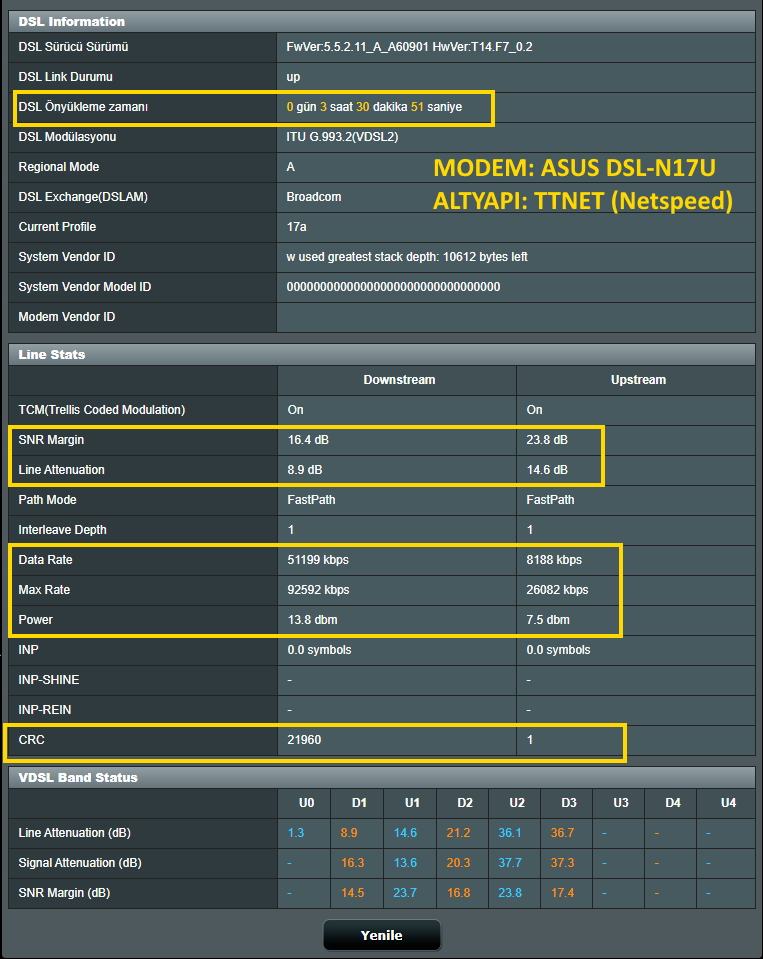Click D3 SNR margin value 17.4

pos(562,892)
